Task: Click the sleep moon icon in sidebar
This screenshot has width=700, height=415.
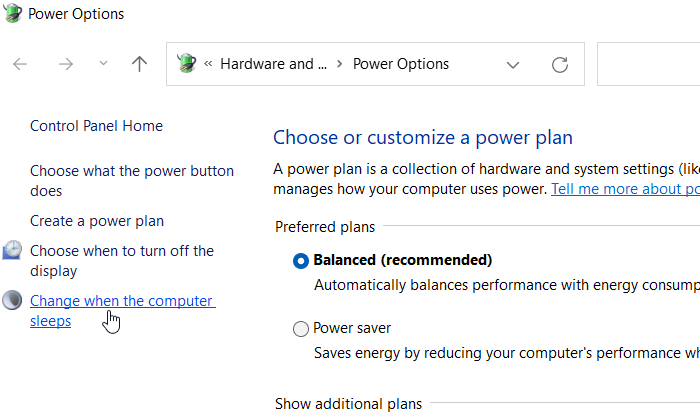Action: (12, 300)
